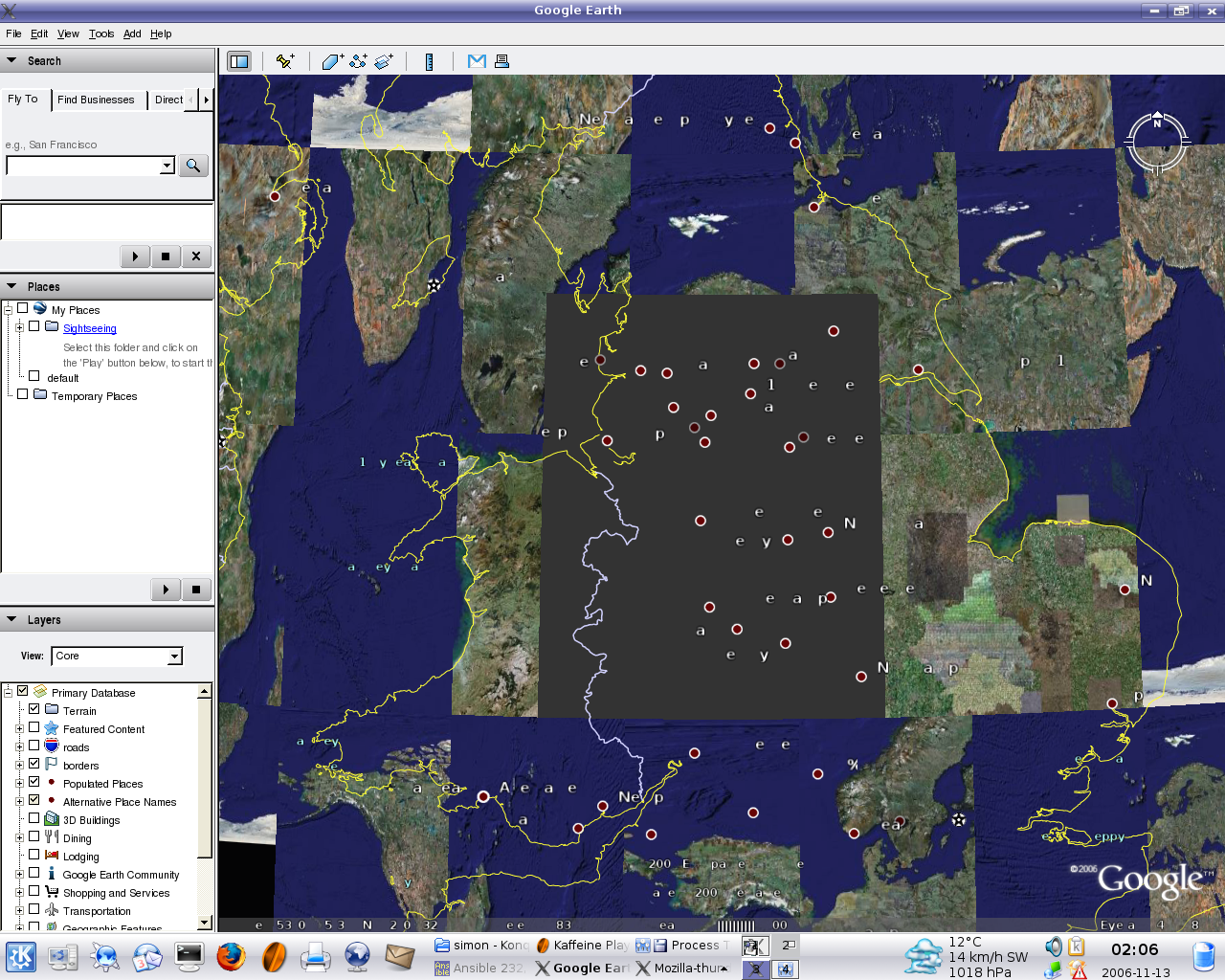Uncheck the borders layer
The image size is (1225, 980).
(x=33, y=764)
